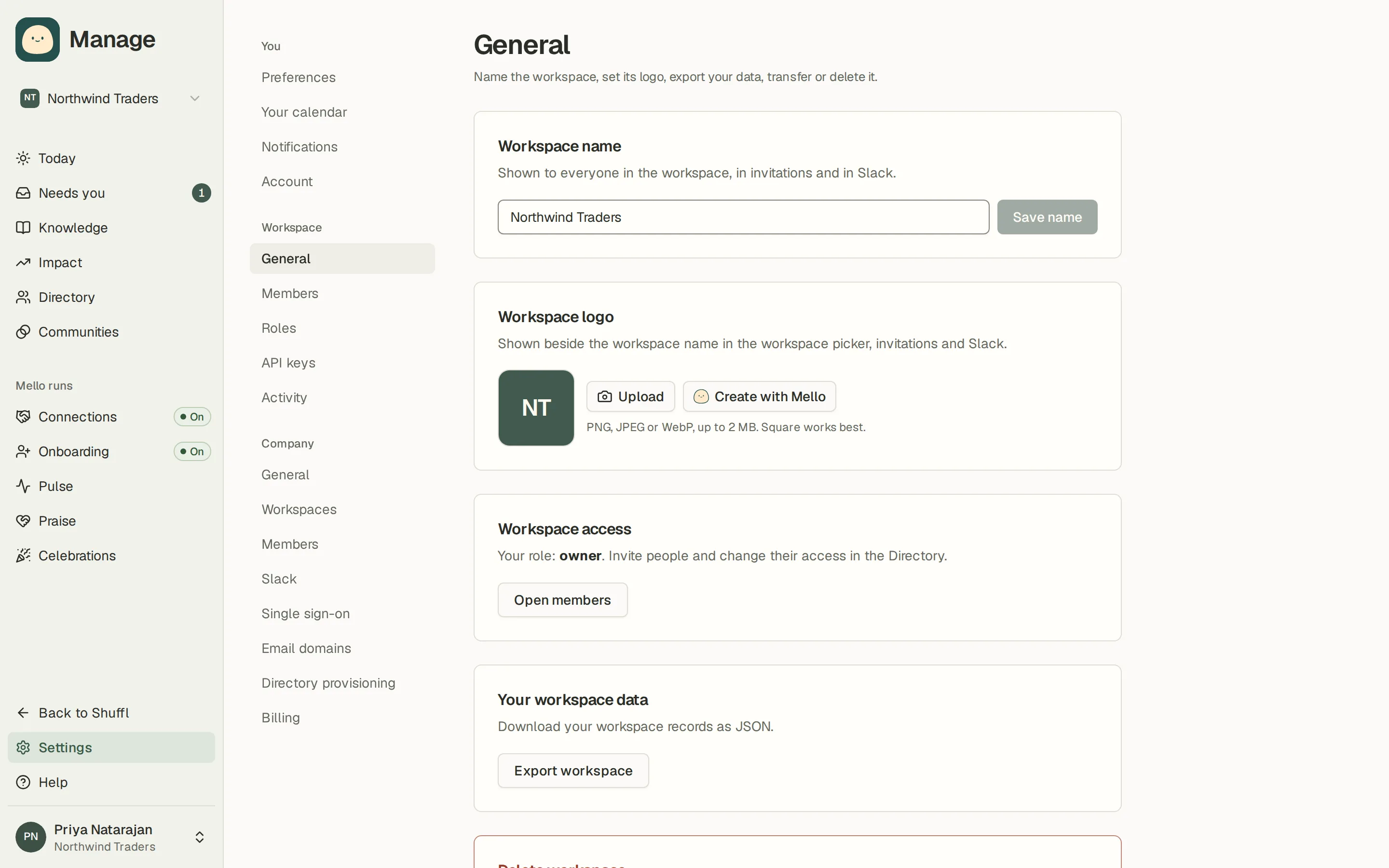Click the Connections handshake icon
Screen dimensions: 1389x868
(23, 417)
